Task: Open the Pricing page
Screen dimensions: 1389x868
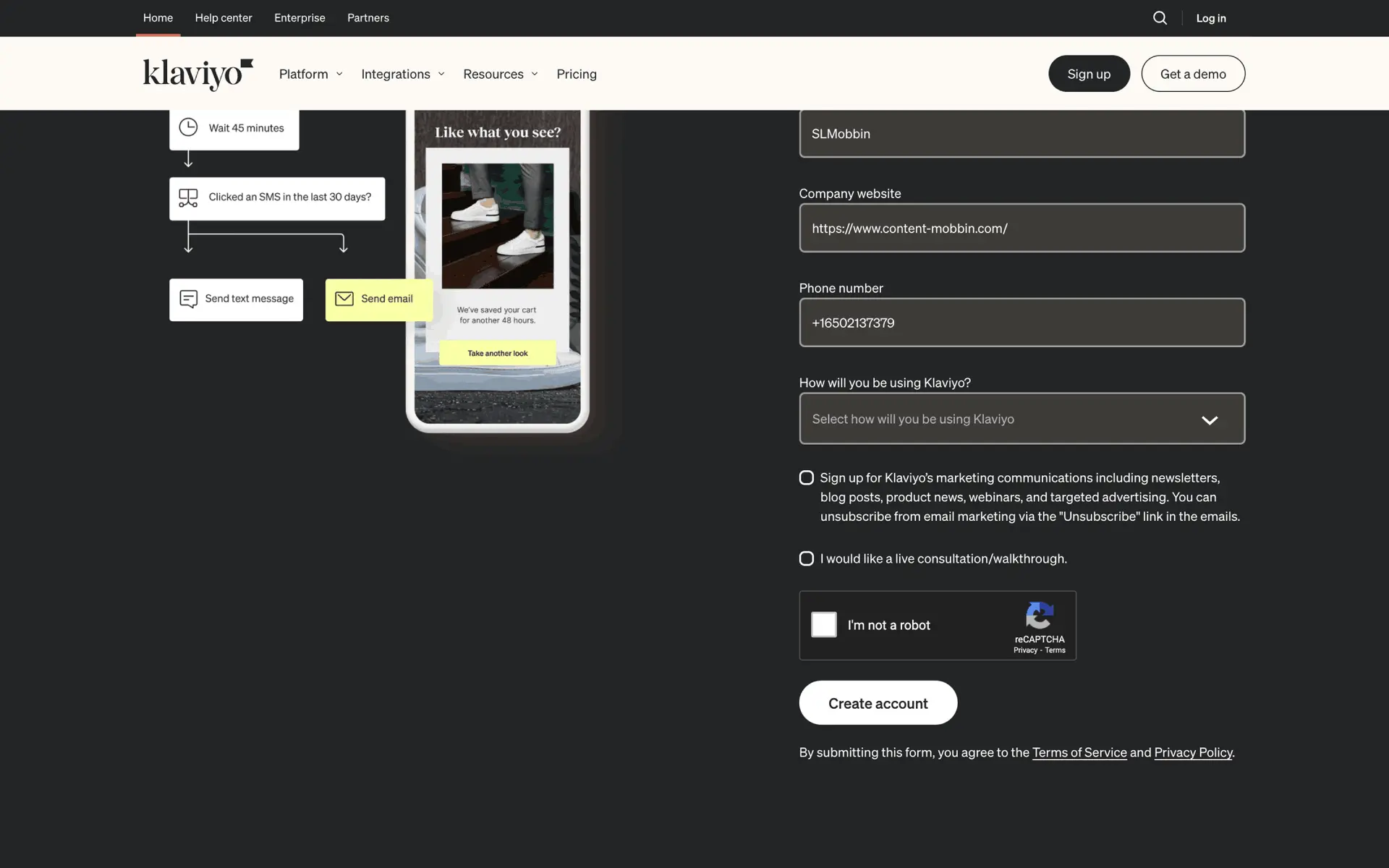Action: point(577,74)
